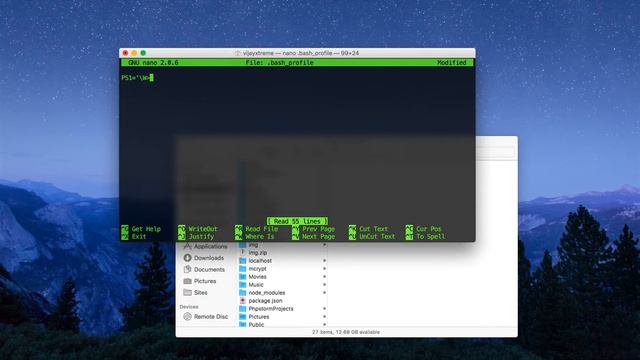
Task: Select the Public folder icon
Action: point(242,324)
